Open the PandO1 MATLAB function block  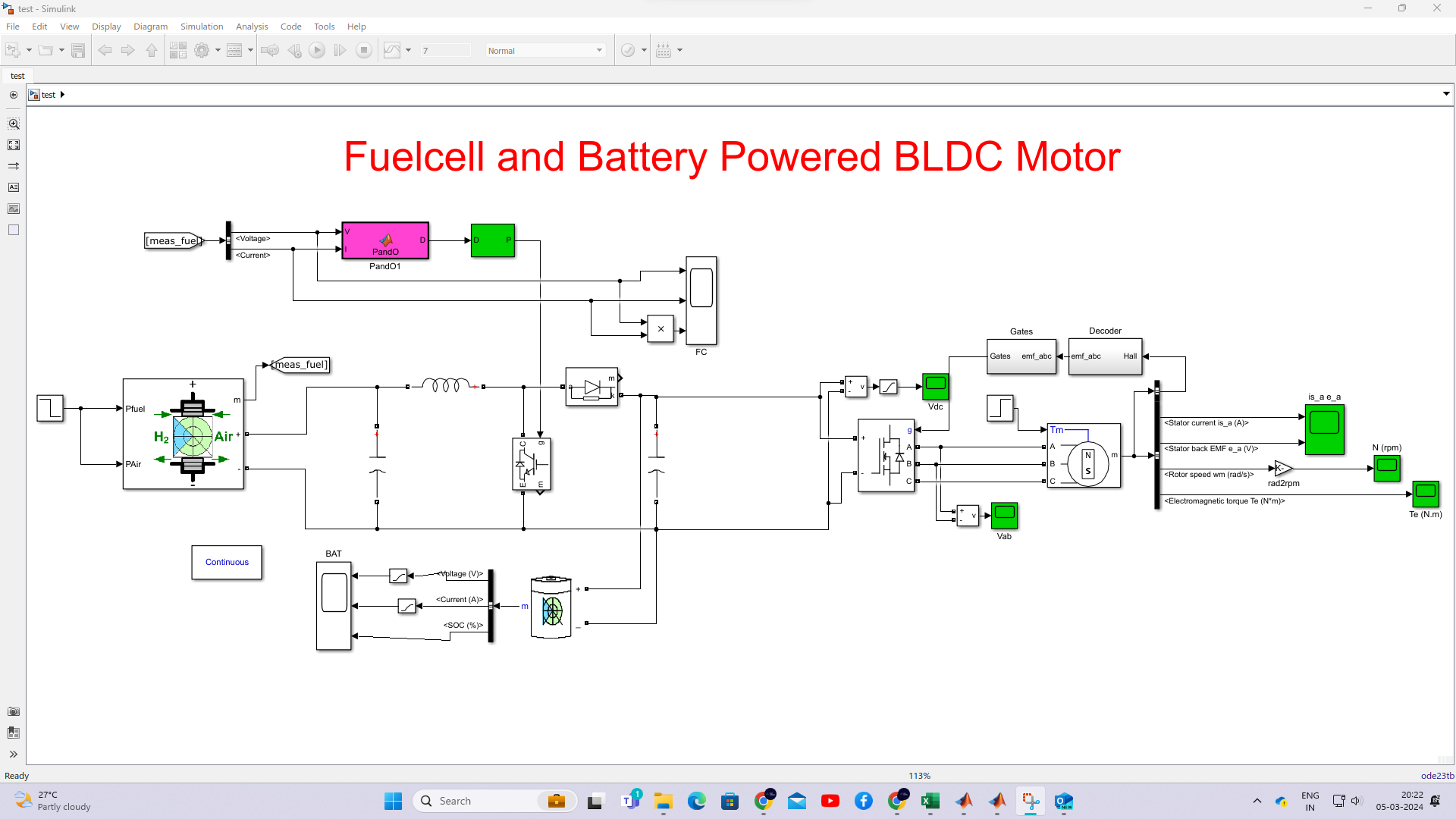pos(385,240)
